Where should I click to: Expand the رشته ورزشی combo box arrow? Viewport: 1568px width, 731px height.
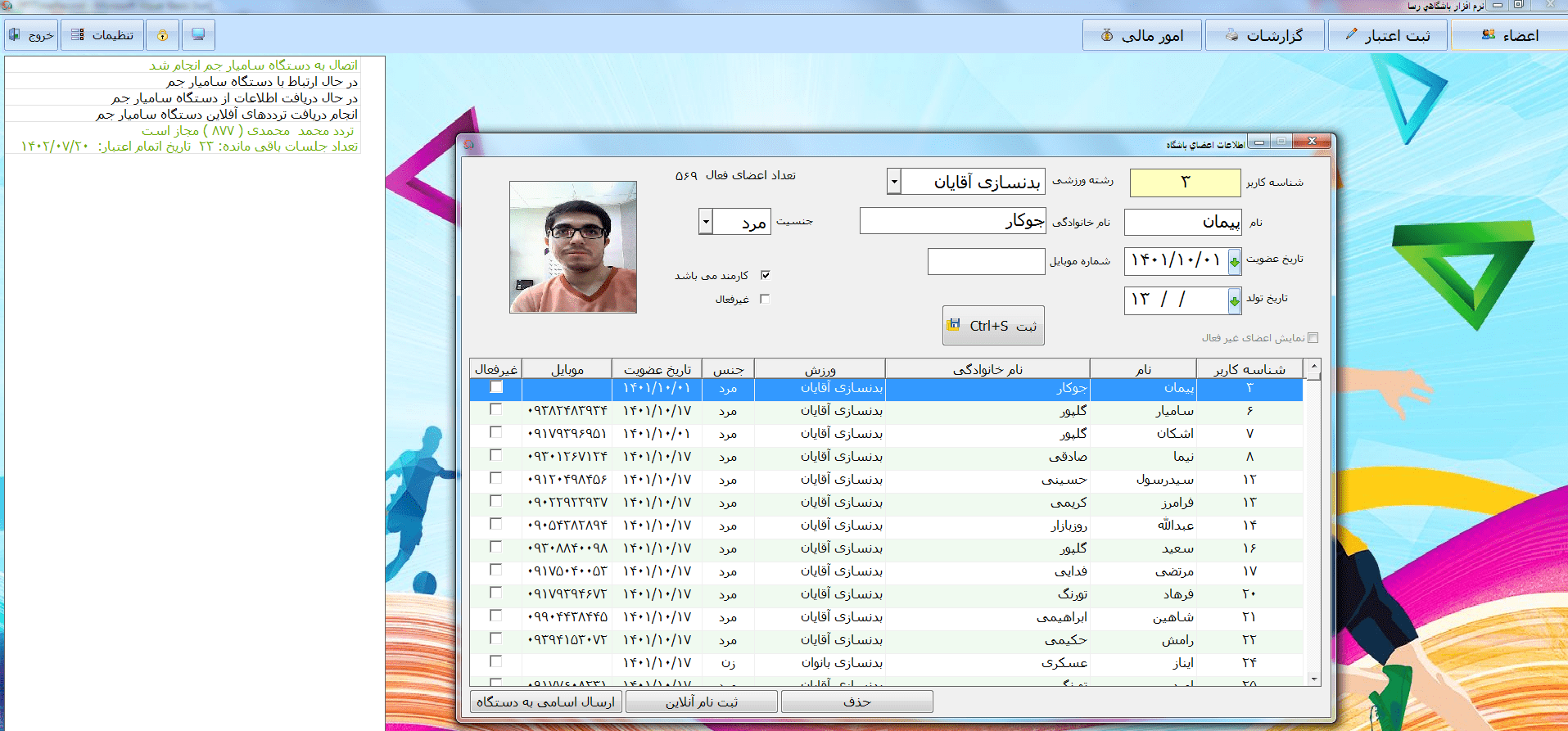coord(894,182)
